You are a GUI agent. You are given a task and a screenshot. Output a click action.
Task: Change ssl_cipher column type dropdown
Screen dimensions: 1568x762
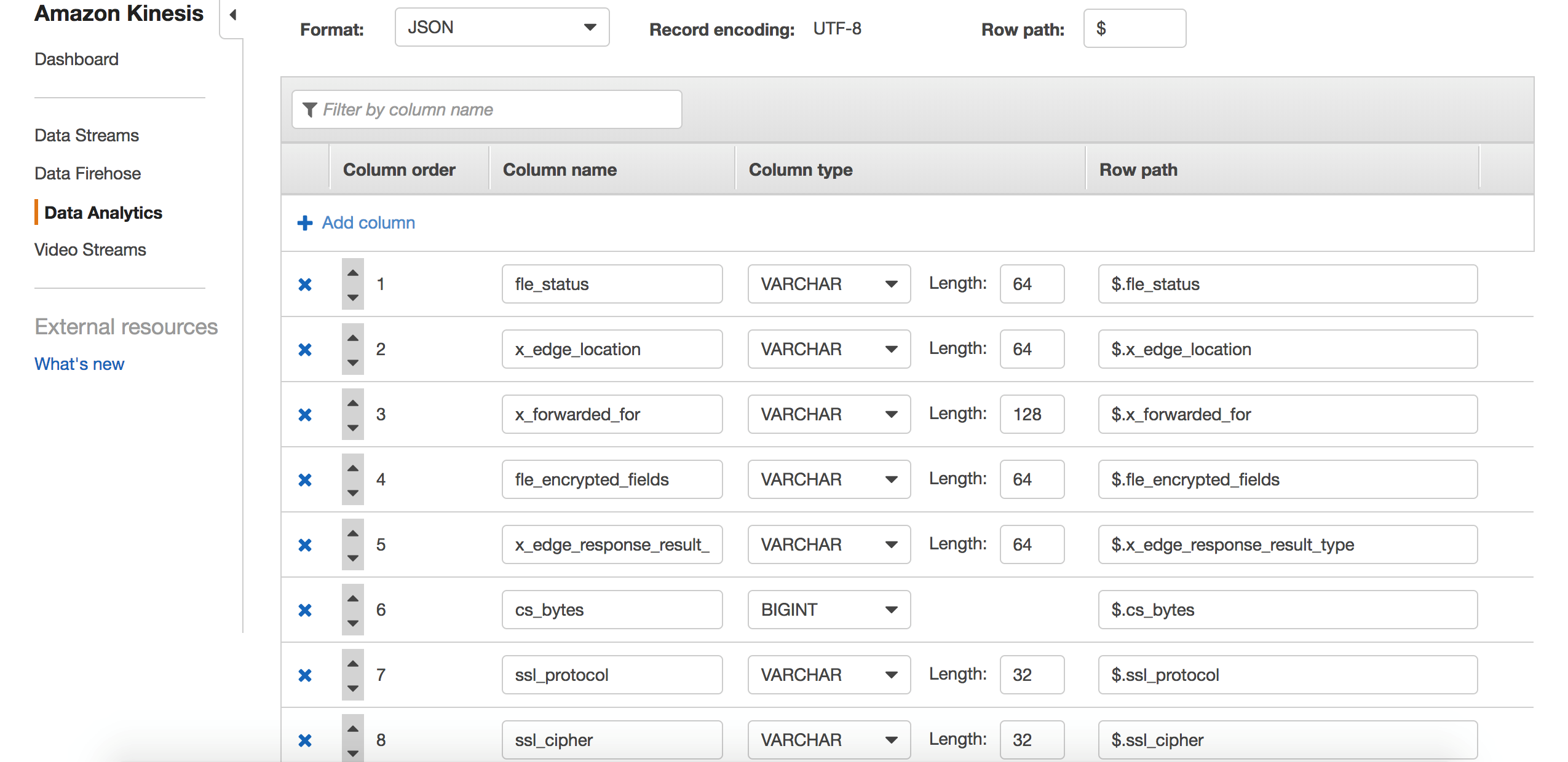tap(828, 739)
